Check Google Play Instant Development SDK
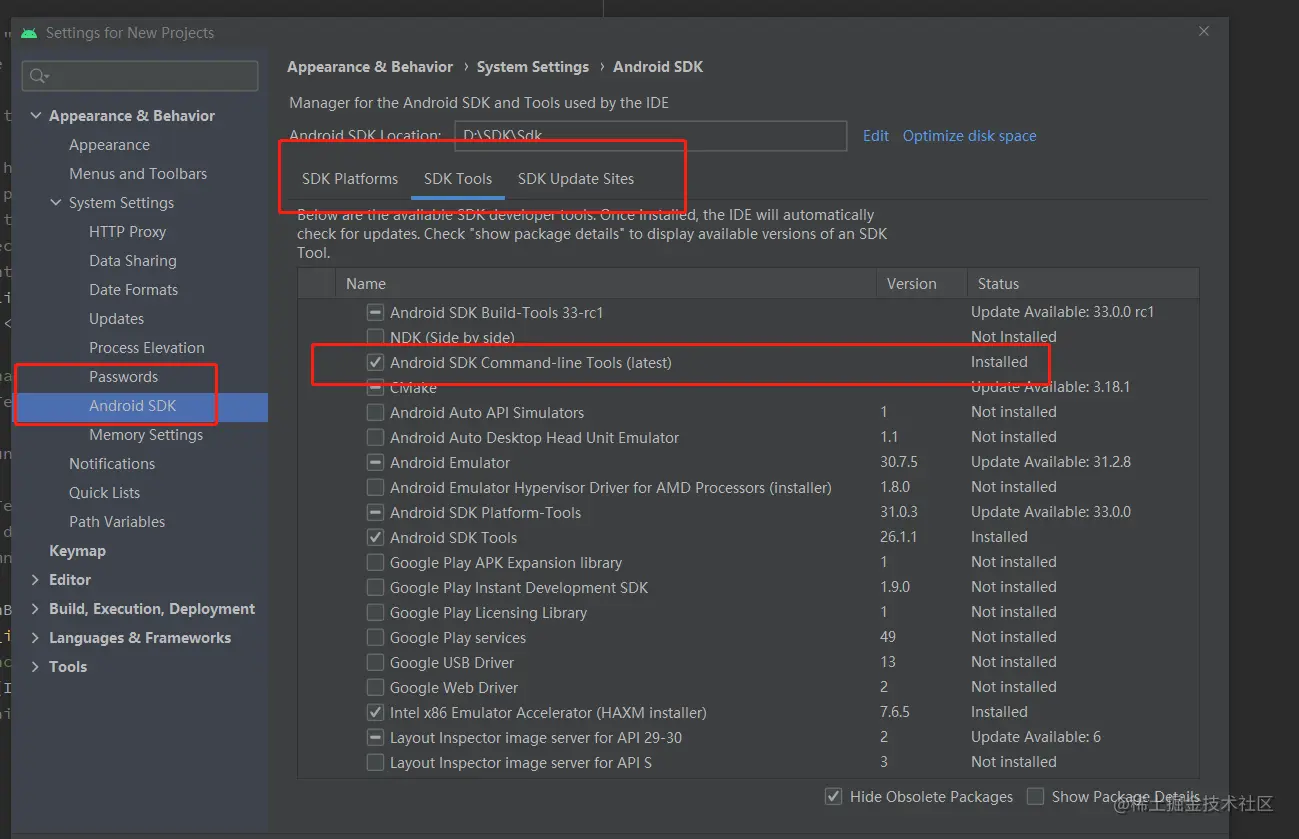This screenshot has width=1299, height=839. [x=375, y=587]
